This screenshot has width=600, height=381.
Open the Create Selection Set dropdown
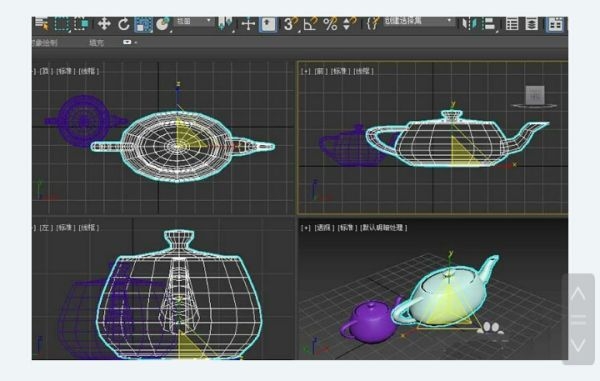419,21
